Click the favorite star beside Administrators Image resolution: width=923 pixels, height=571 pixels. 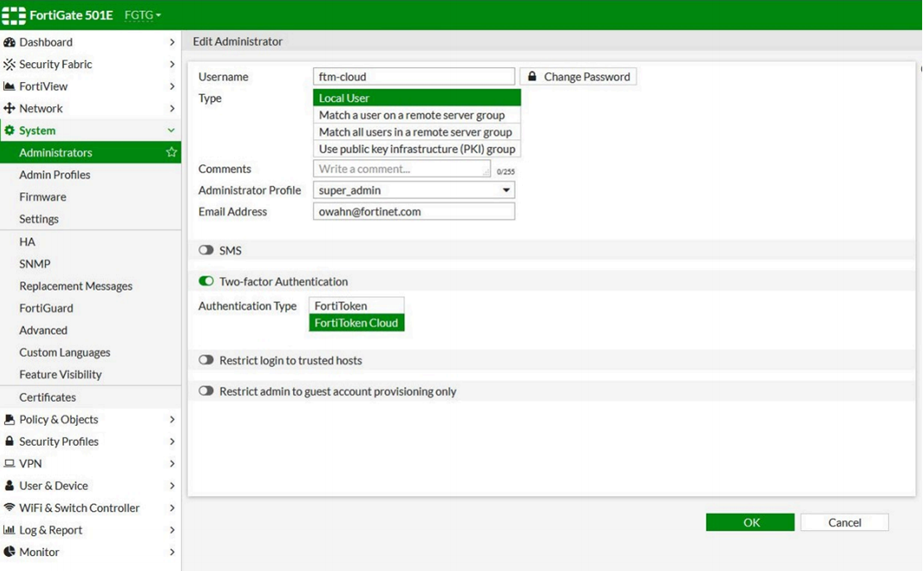pos(171,153)
